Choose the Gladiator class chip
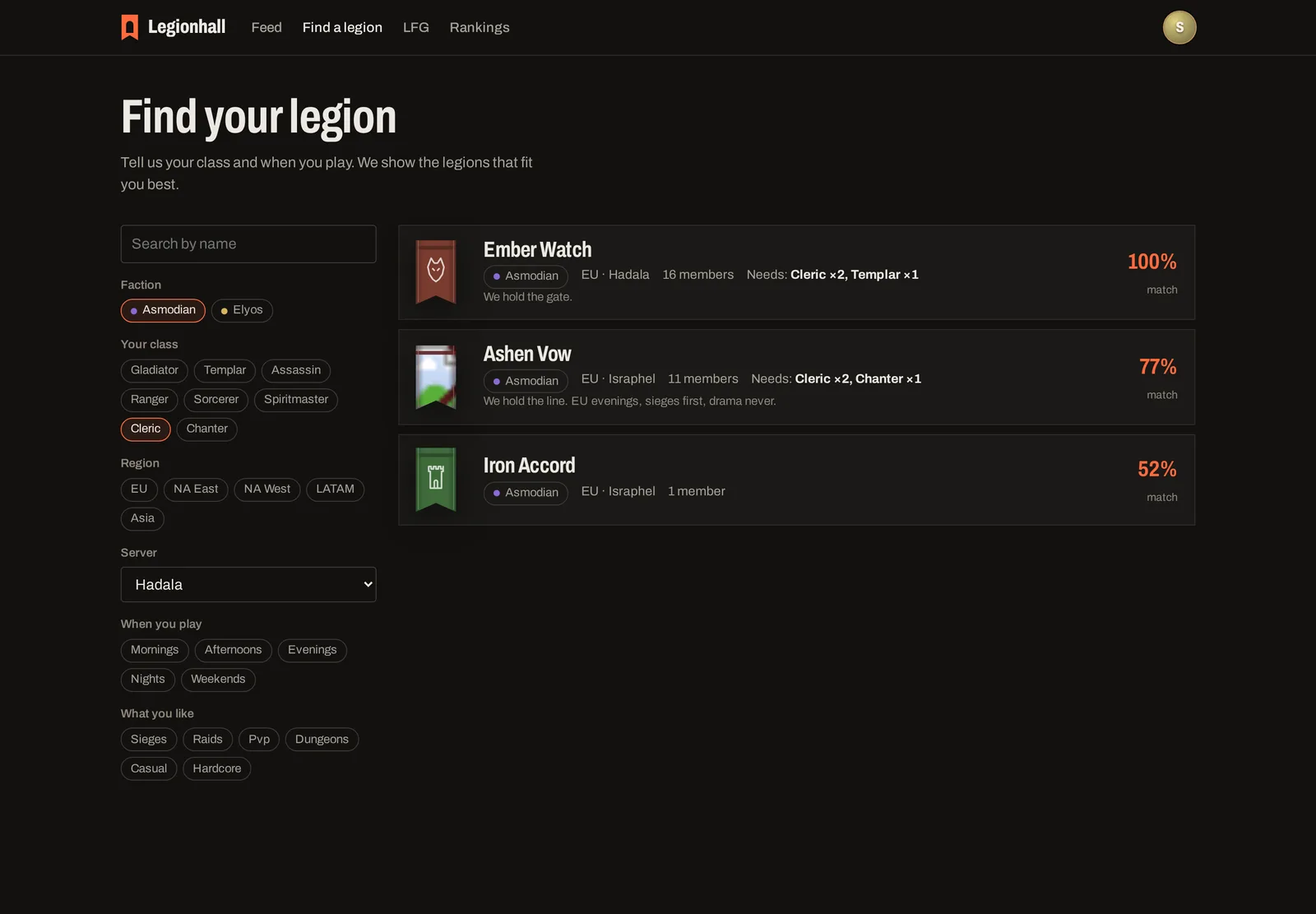The image size is (1316, 914). (x=155, y=370)
